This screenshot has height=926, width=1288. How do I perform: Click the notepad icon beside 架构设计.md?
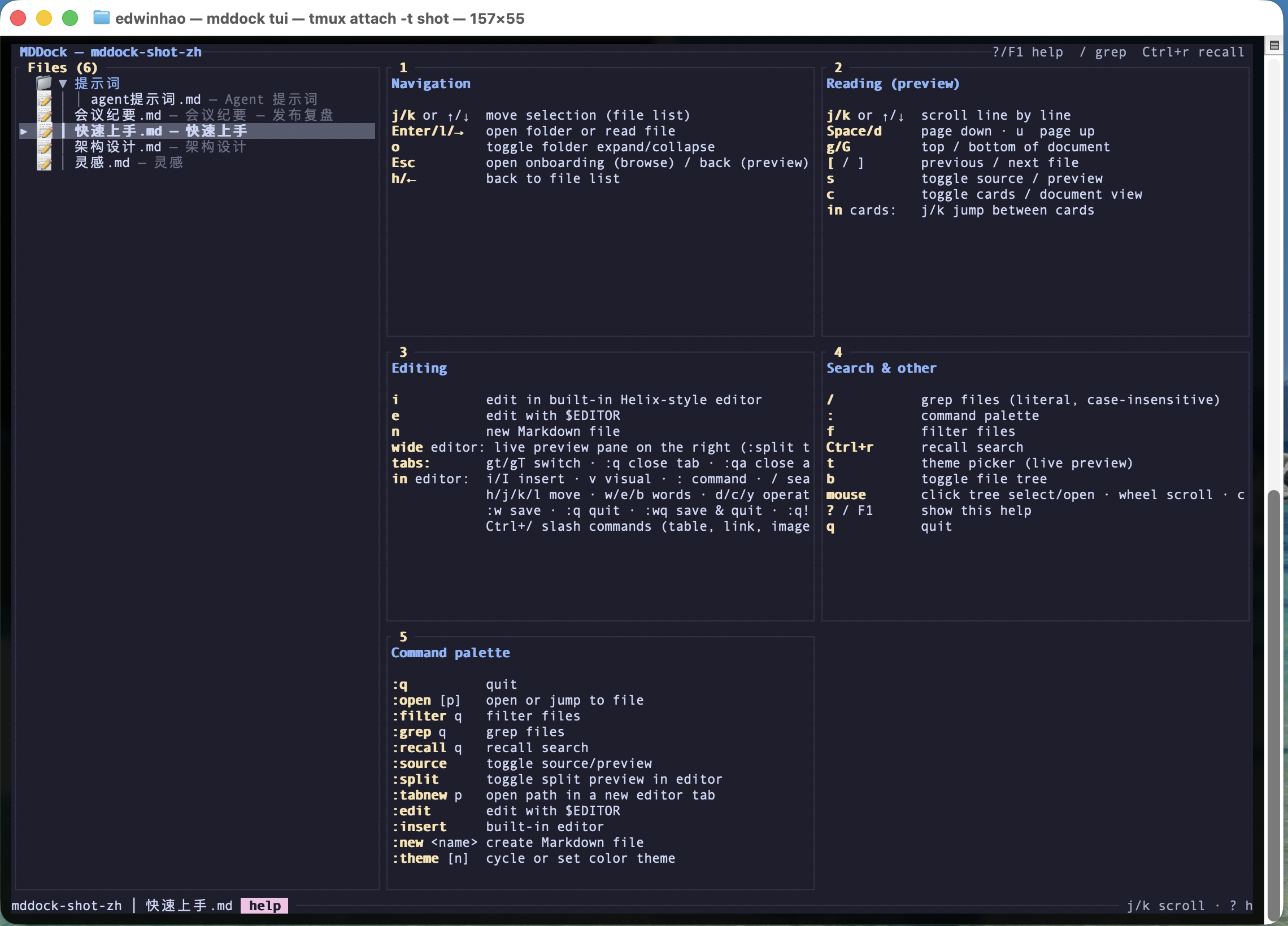[44, 147]
